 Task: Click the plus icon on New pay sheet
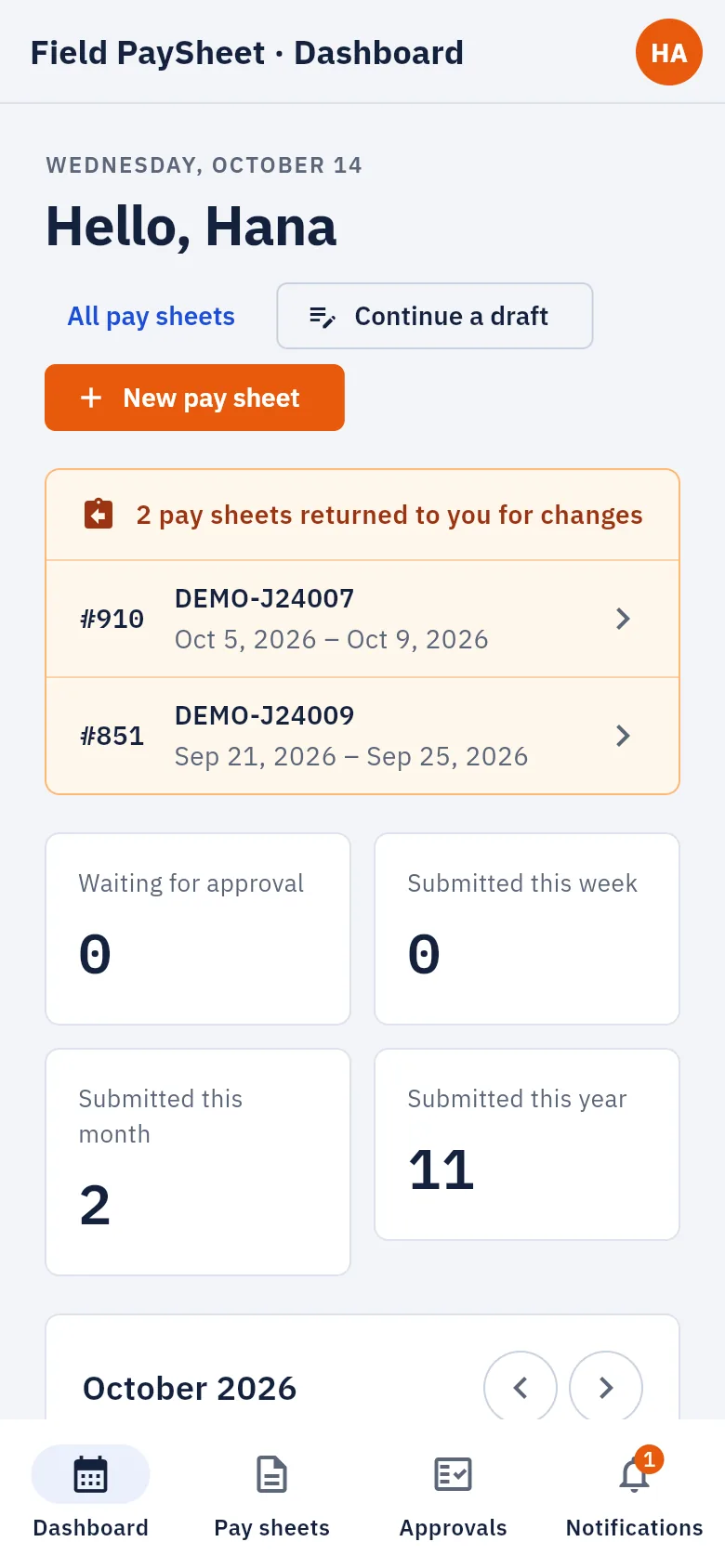(x=91, y=399)
